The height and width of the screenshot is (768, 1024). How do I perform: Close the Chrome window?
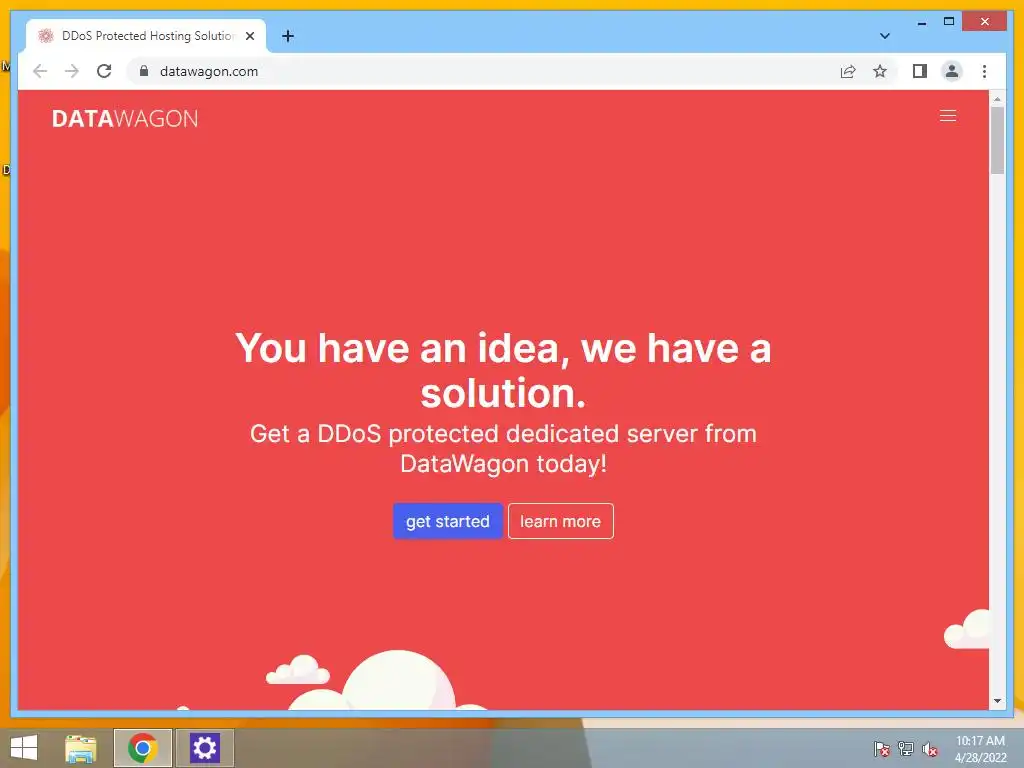pyautogui.click(x=984, y=22)
